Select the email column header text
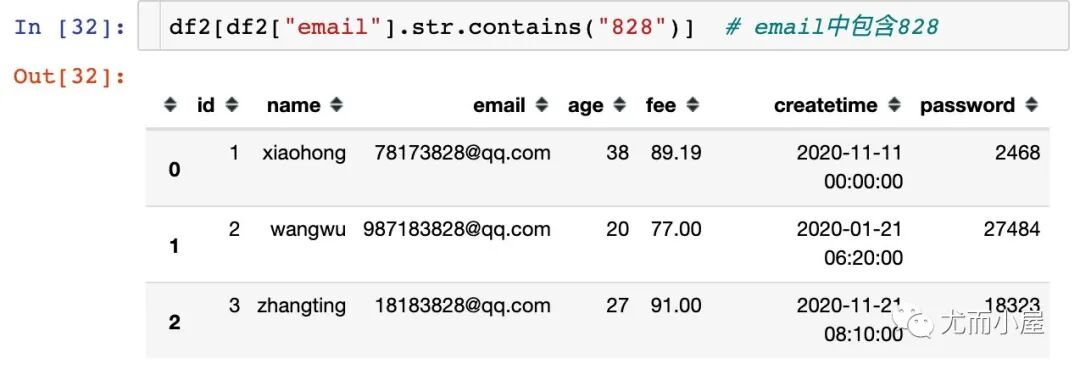This screenshot has width=1080, height=370. 499,105
